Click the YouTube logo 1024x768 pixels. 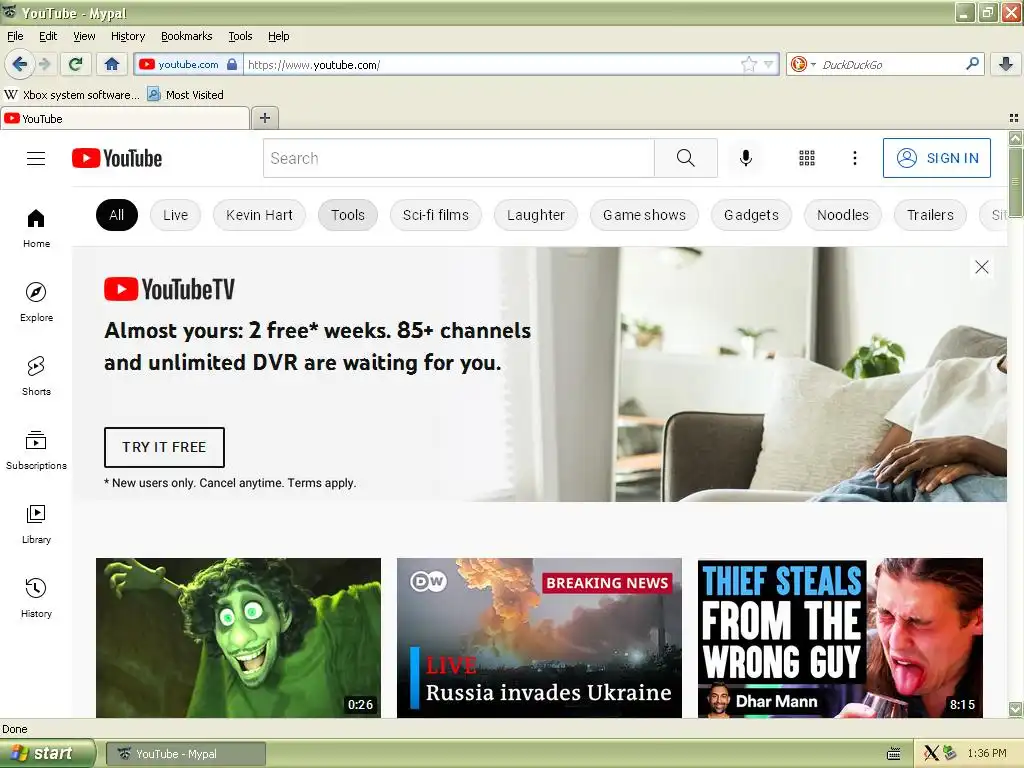click(117, 158)
